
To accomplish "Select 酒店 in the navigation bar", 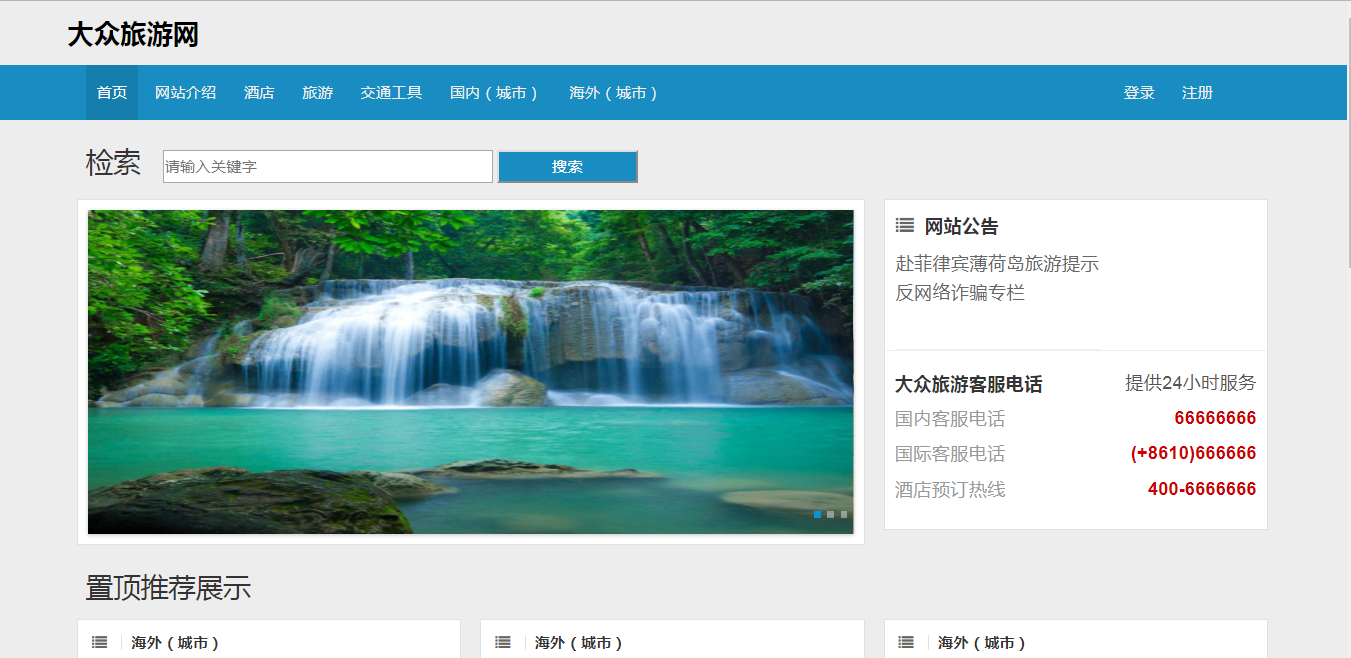I will [x=259, y=93].
